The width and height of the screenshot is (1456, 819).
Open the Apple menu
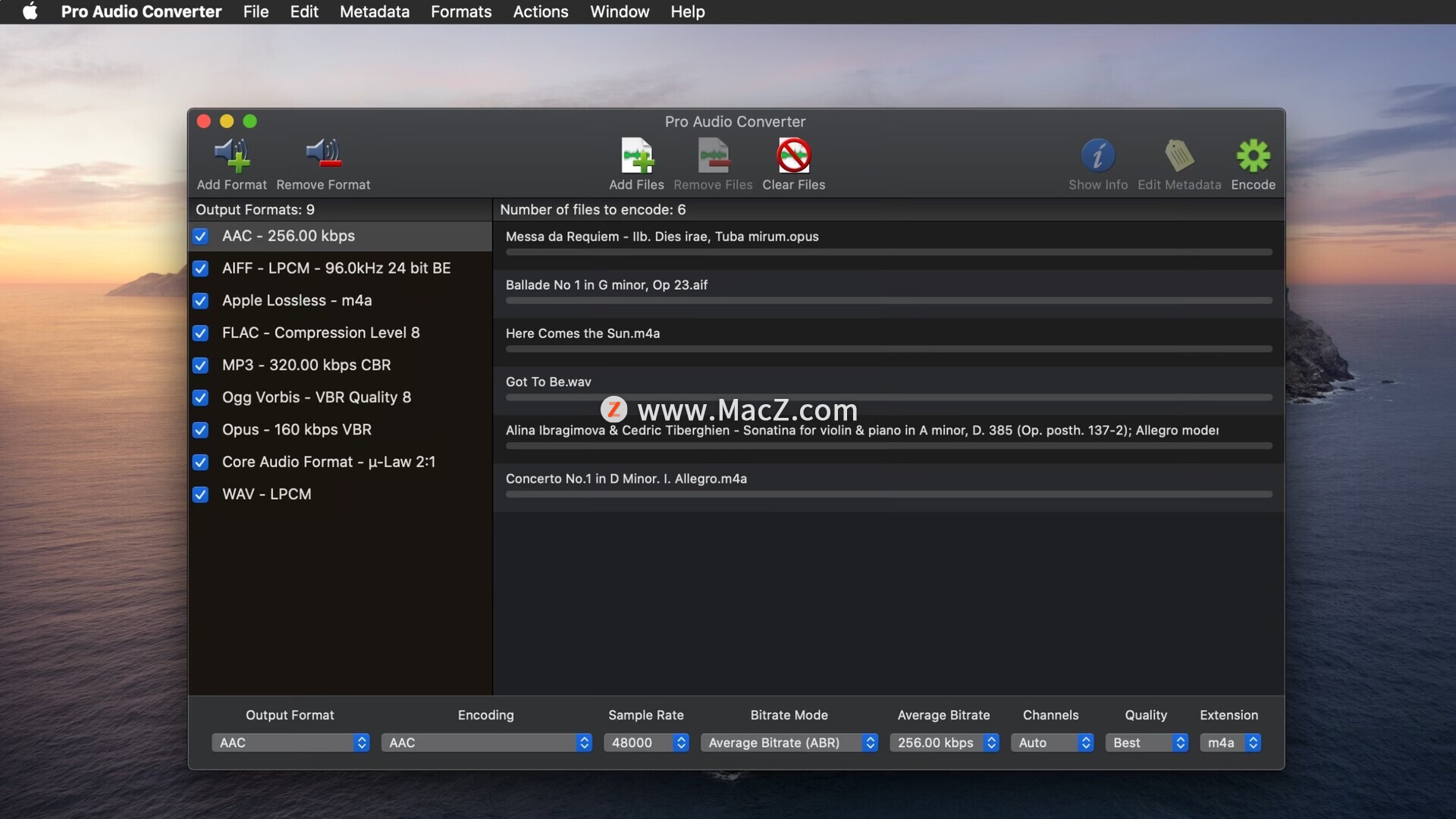click(x=30, y=11)
